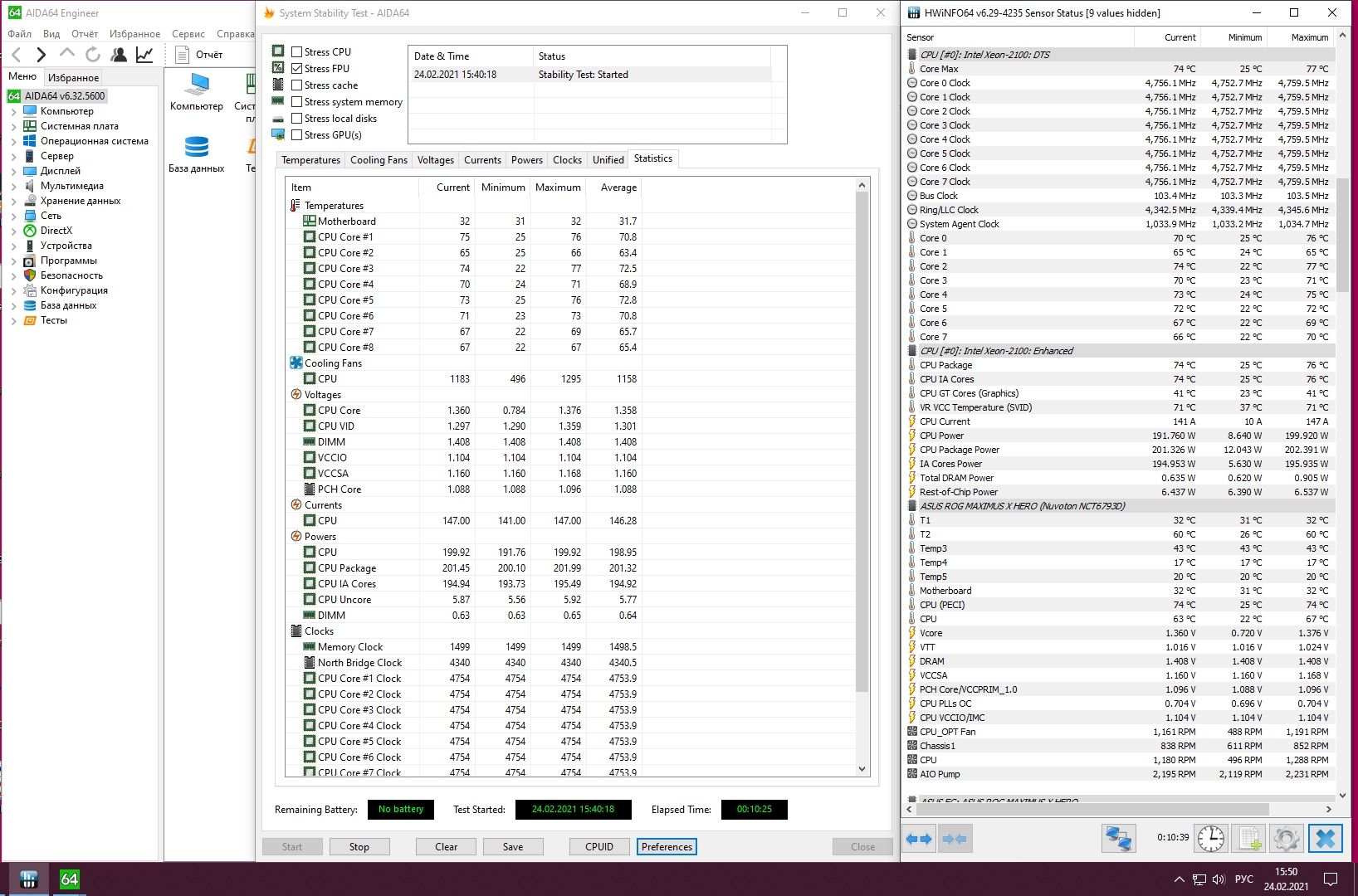Screen dimensions: 1358x896
Task: Open the Отчёт report toolbar button
Action: (200, 55)
